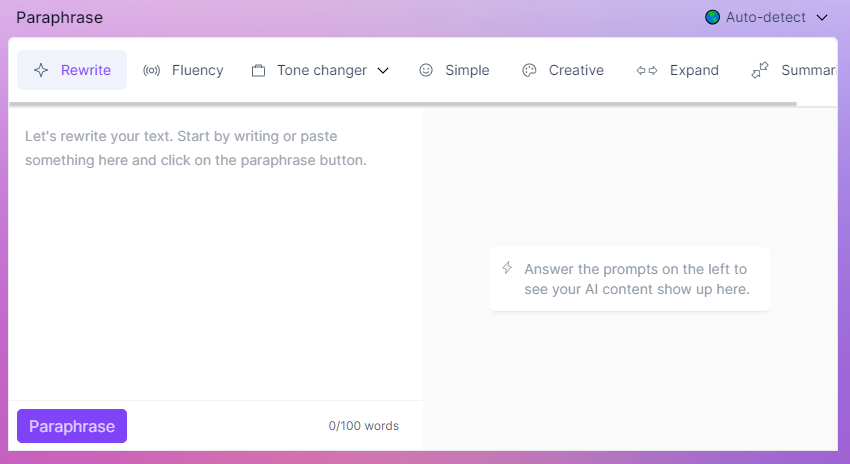850x464 pixels.
Task: Click the horizontal scrollbar under mode tabs
Action: pyautogui.click(x=400, y=103)
